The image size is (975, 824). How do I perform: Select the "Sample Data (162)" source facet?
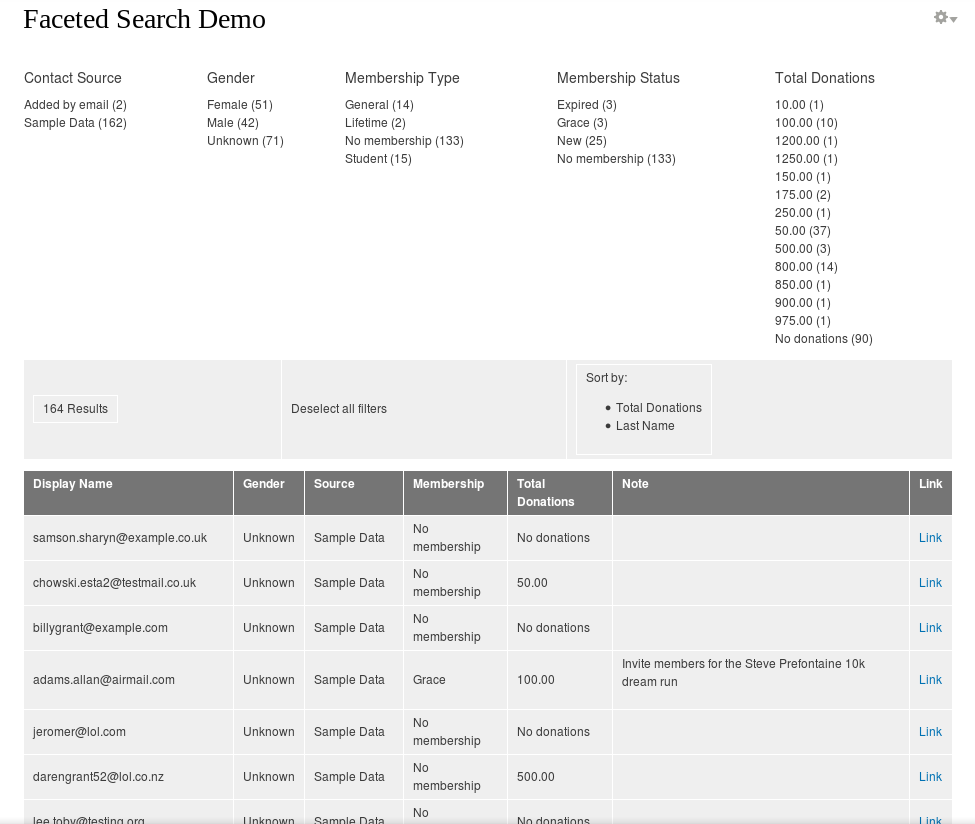point(75,123)
